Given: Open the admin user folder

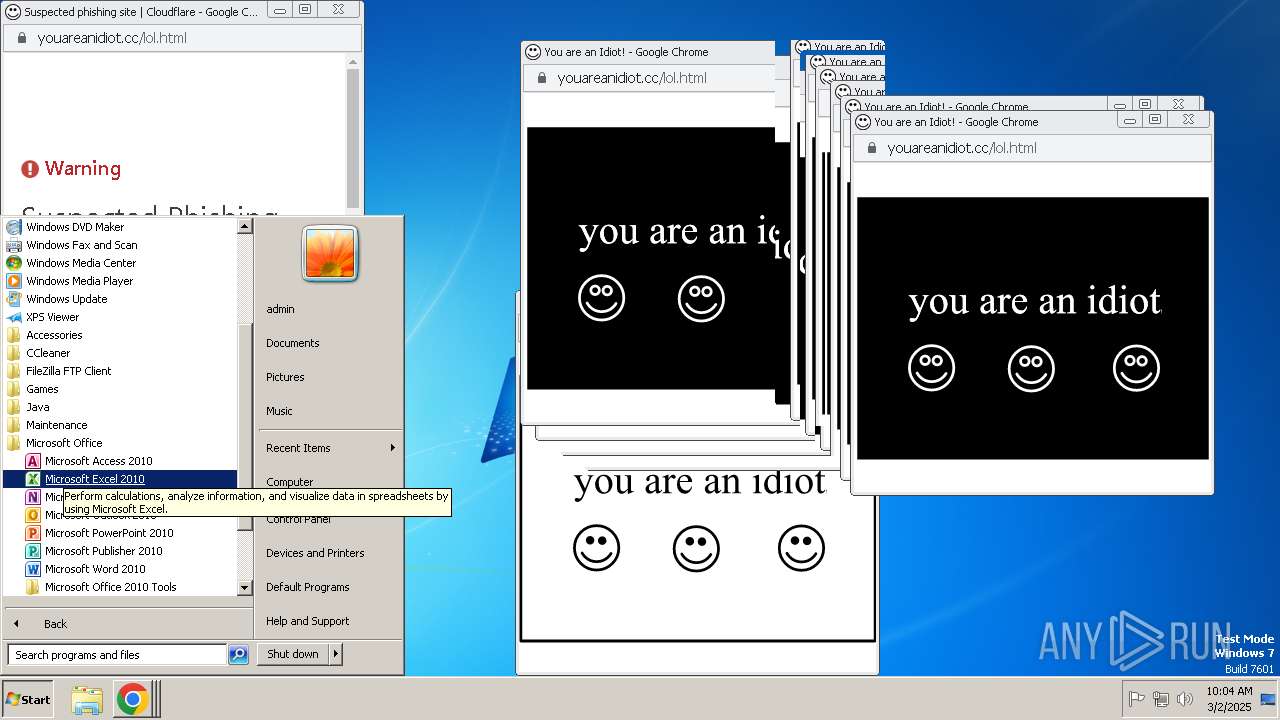Looking at the screenshot, I should (x=280, y=309).
